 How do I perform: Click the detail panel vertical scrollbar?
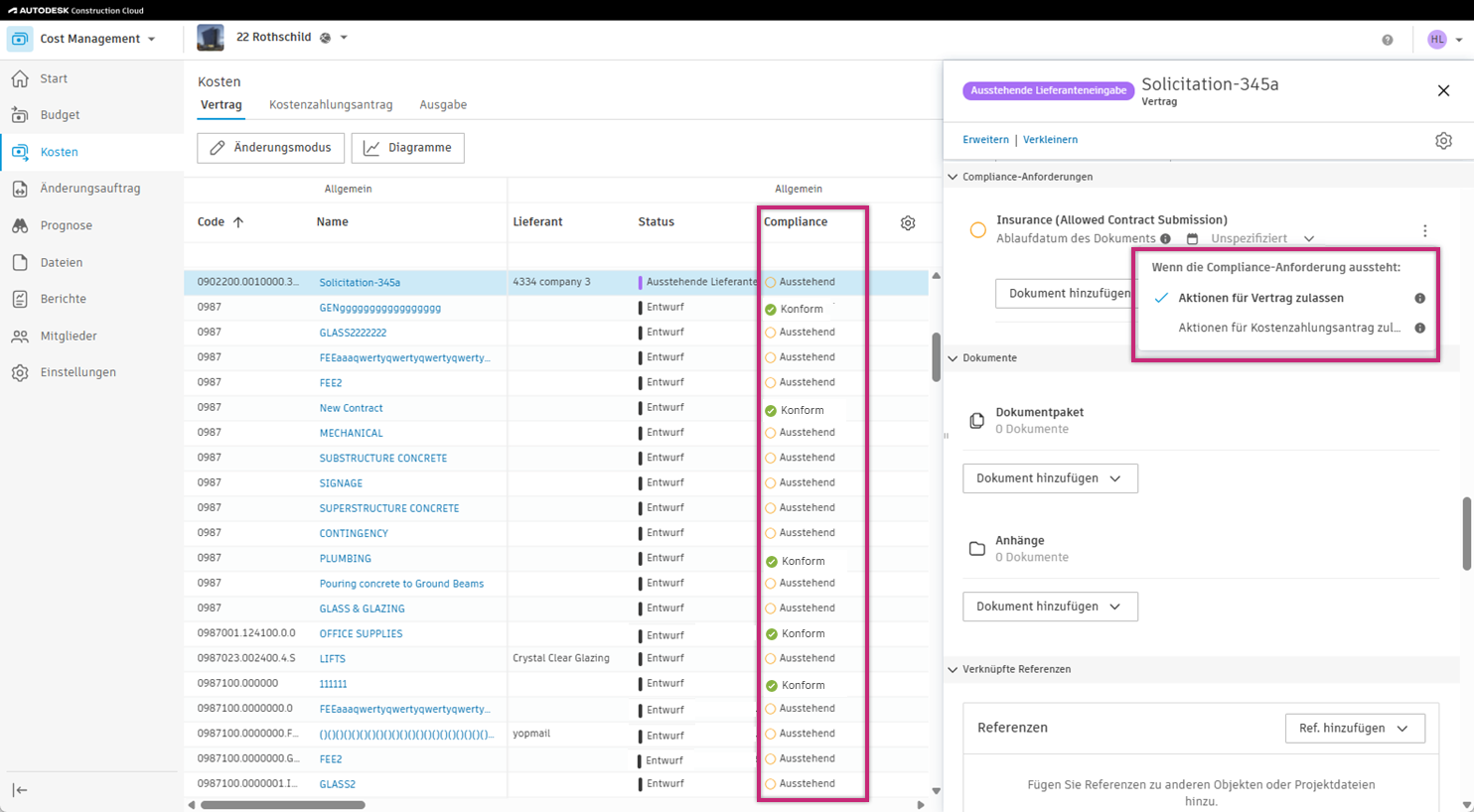coord(1466,534)
